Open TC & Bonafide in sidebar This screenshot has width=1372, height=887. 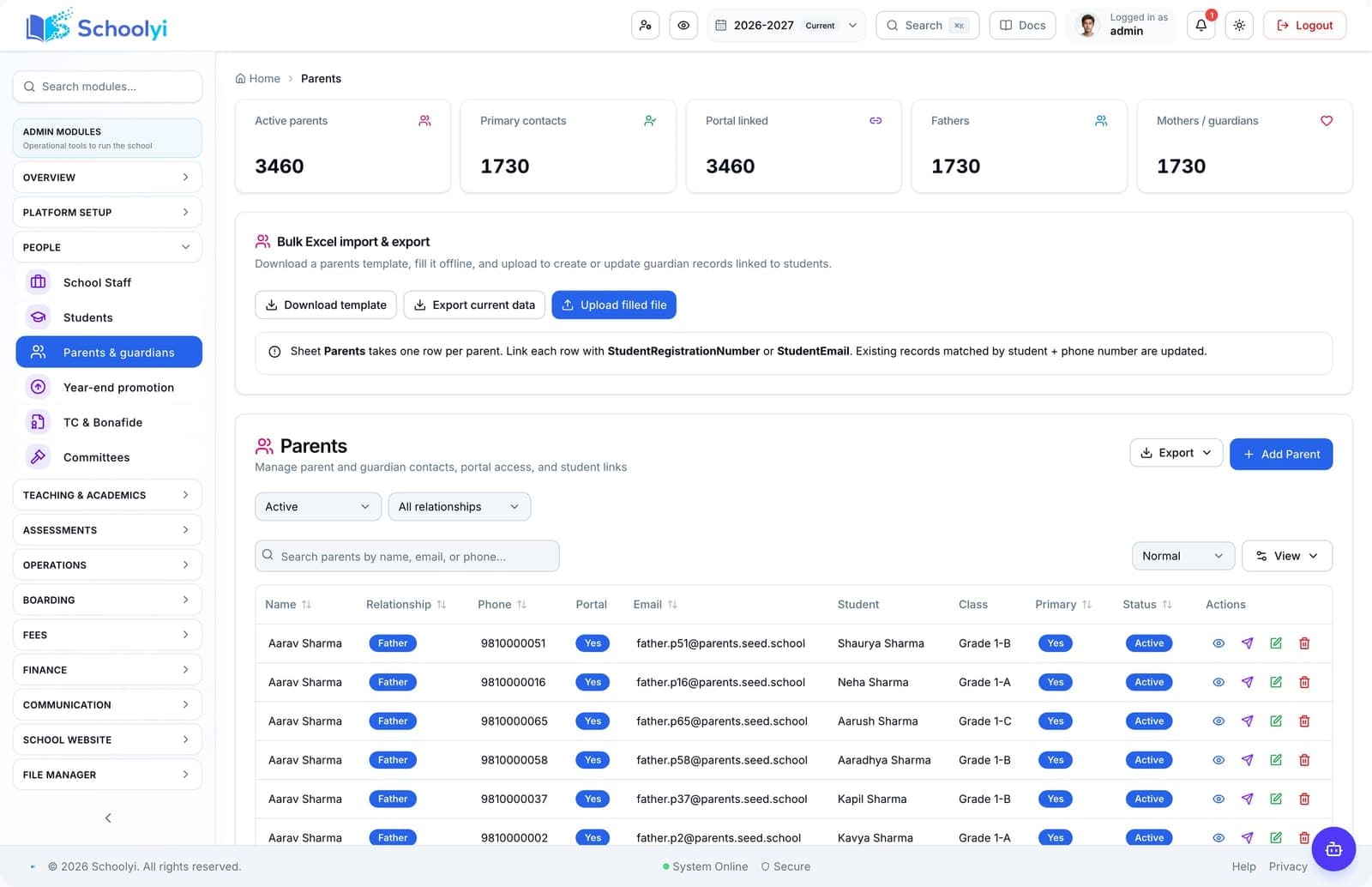pos(109,422)
